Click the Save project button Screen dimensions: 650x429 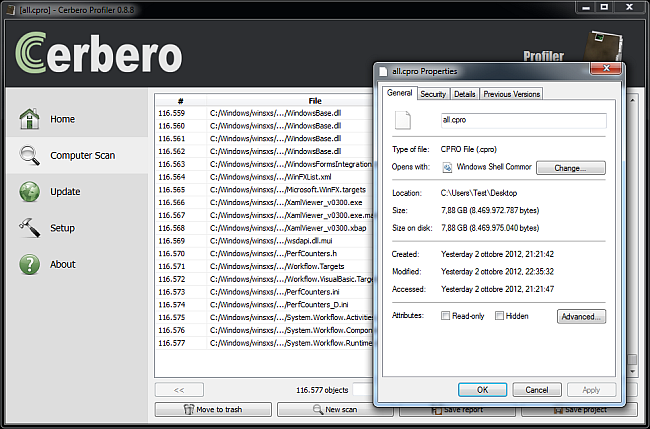click(x=579, y=410)
